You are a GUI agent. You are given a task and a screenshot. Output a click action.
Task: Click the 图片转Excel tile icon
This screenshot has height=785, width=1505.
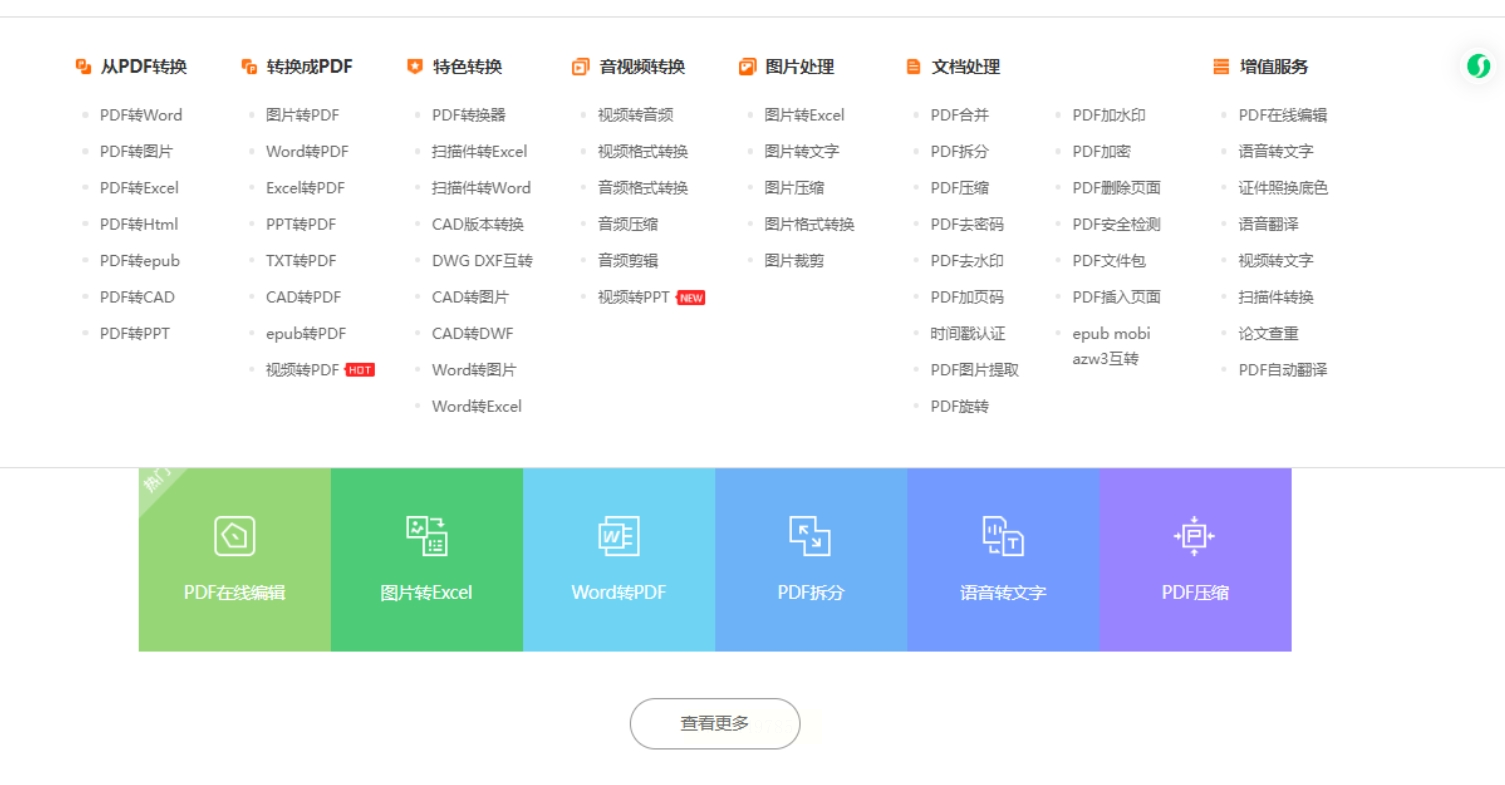coord(426,536)
